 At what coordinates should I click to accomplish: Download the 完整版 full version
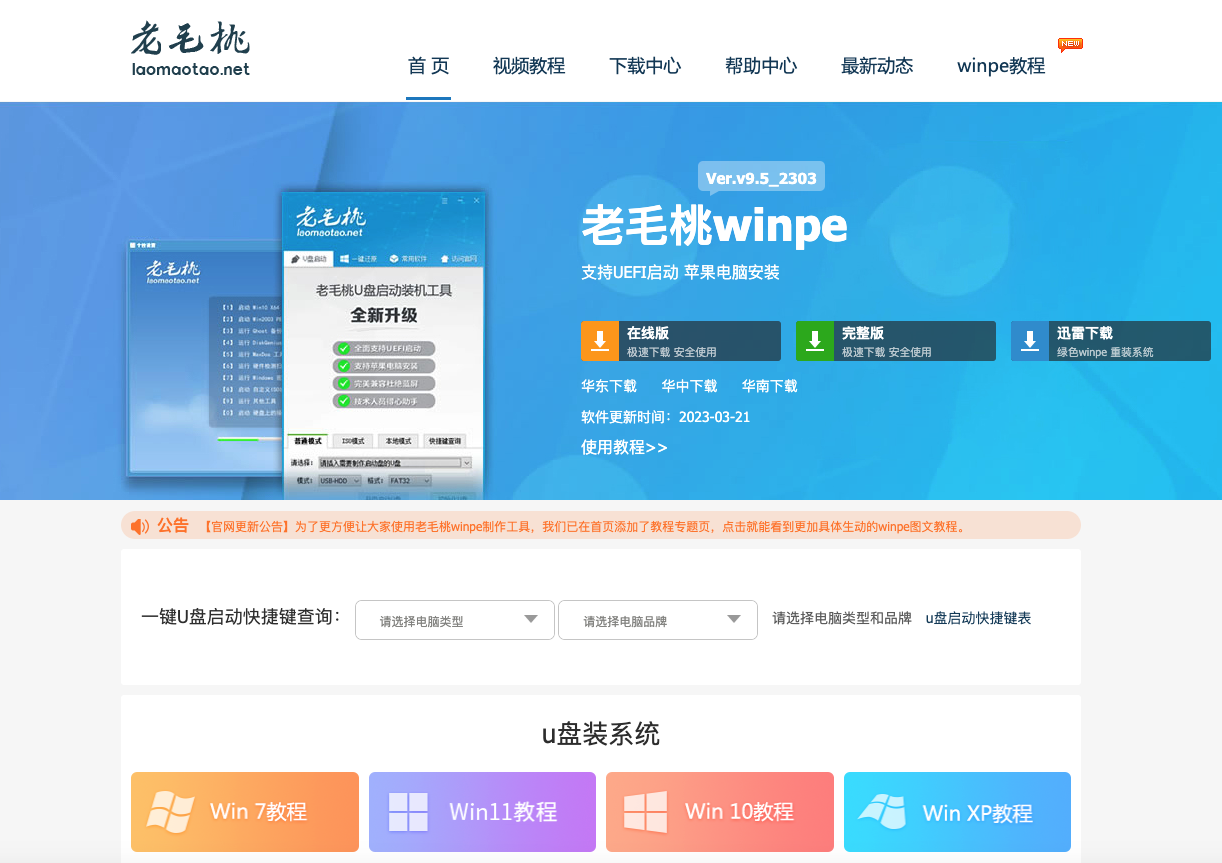click(x=896, y=341)
